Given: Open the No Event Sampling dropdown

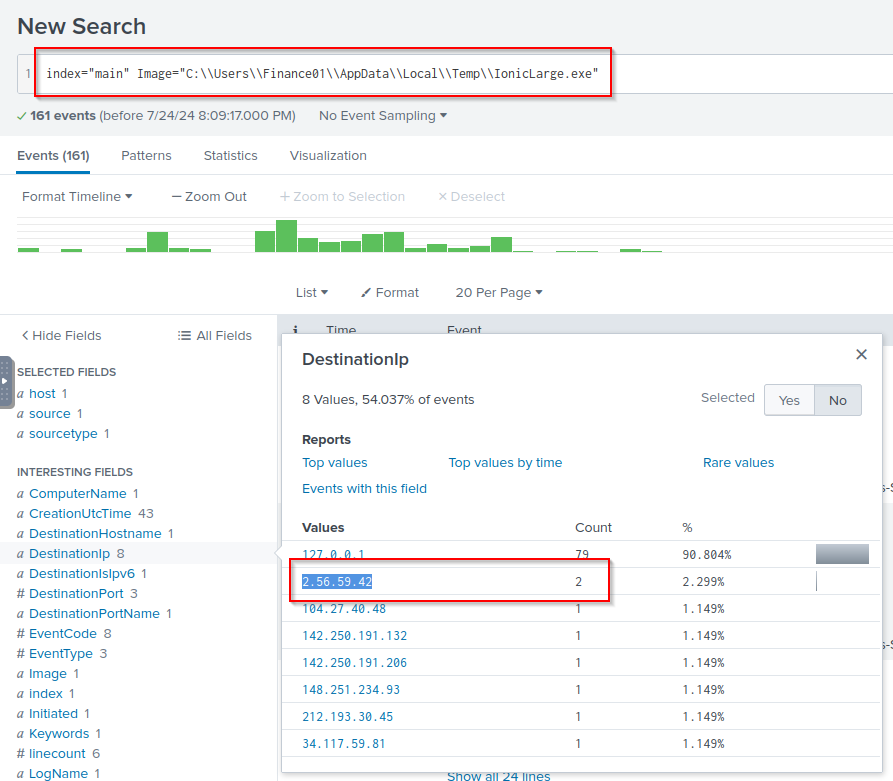Looking at the screenshot, I should coord(382,116).
